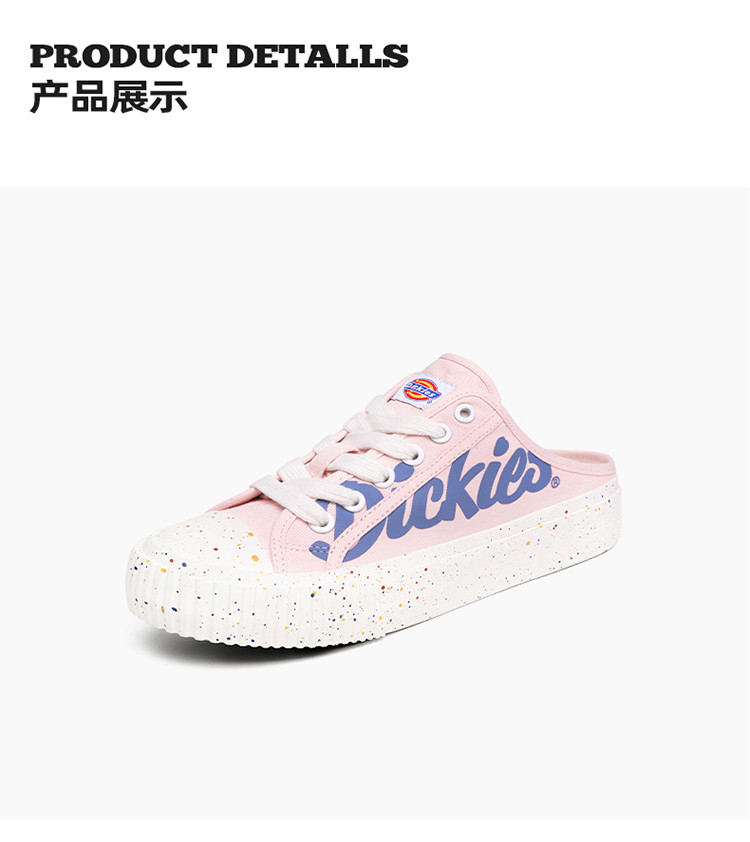Click the PRODUCT DETAILLS heading text

pos(219,56)
